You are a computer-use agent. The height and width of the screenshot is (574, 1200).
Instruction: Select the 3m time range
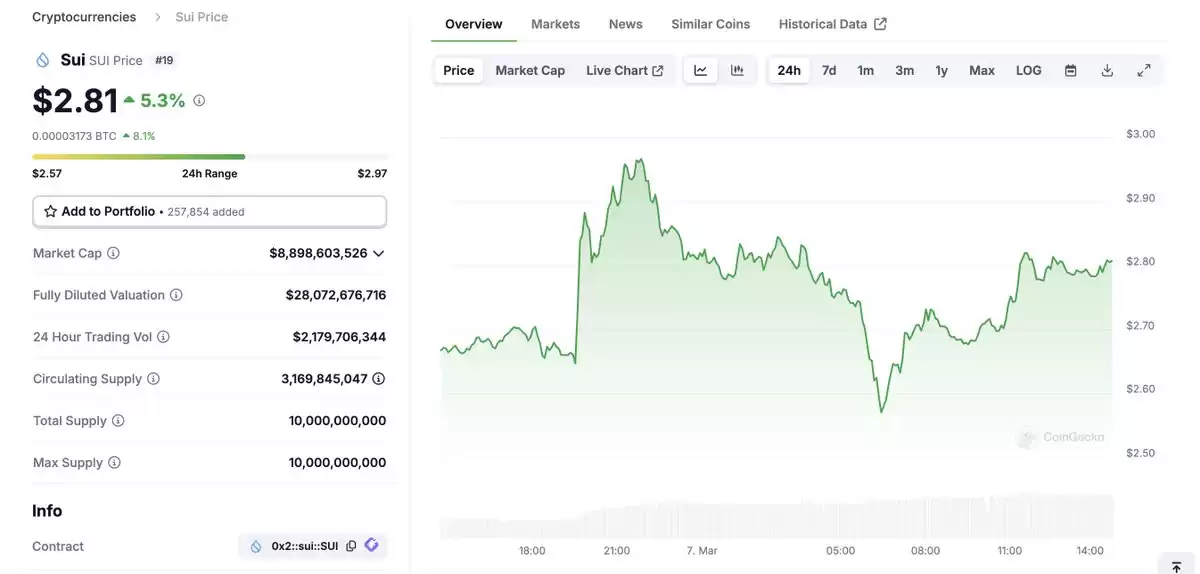904,70
